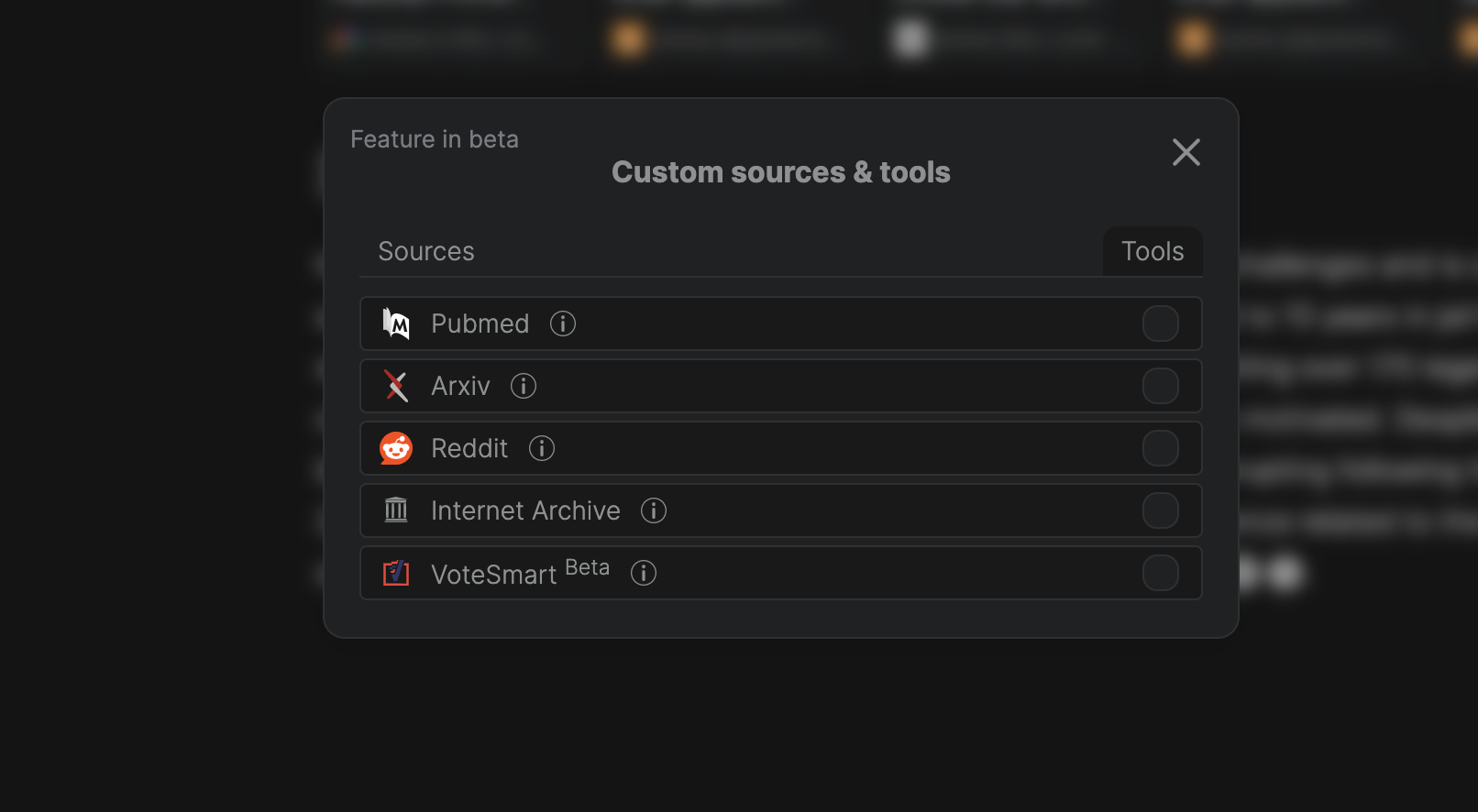Check the VoteSmart source checkbox

point(1161,573)
